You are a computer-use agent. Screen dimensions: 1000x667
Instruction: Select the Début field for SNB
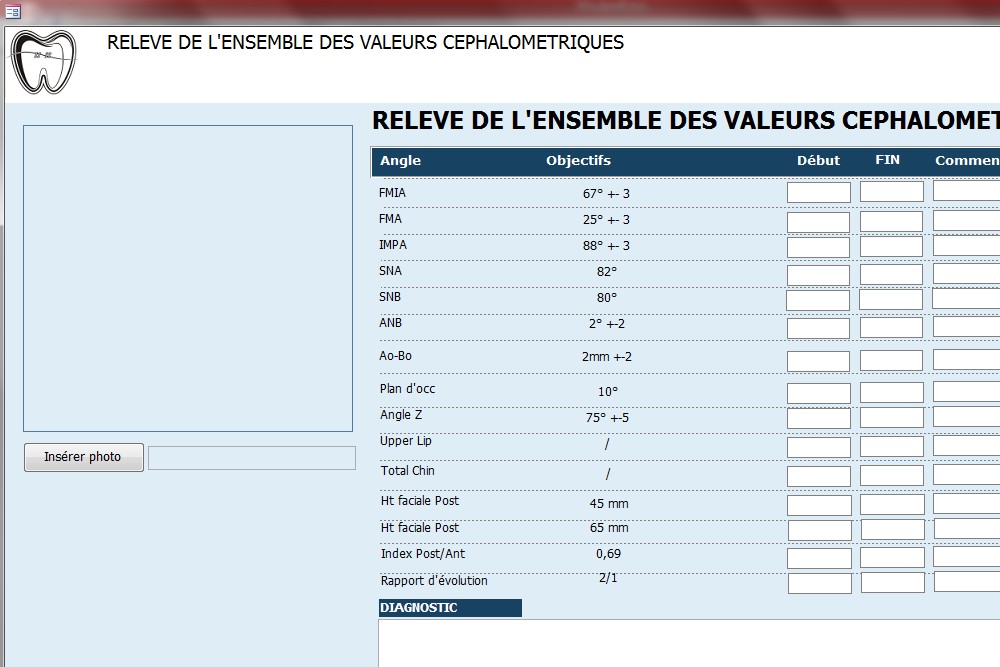click(817, 300)
